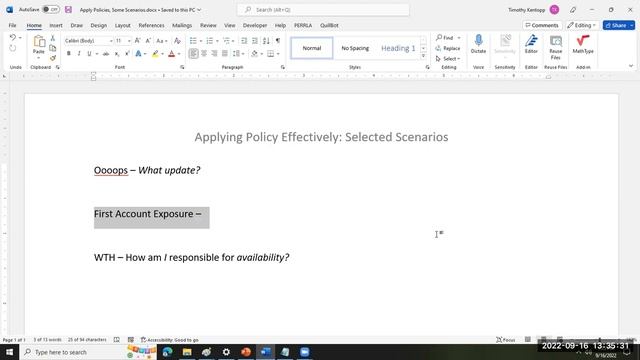The height and width of the screenshot is (360, 640).
Task: Click the Copy icon in Clipboard group
Action: (53, 48)
